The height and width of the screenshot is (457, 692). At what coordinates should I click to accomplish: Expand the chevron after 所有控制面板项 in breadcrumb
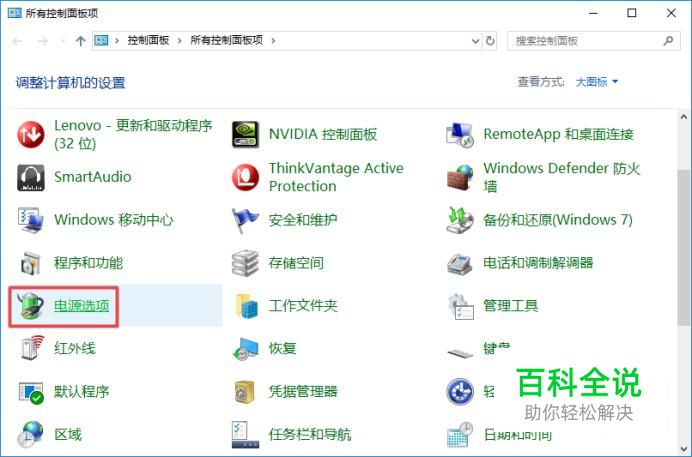coord(274,41)
